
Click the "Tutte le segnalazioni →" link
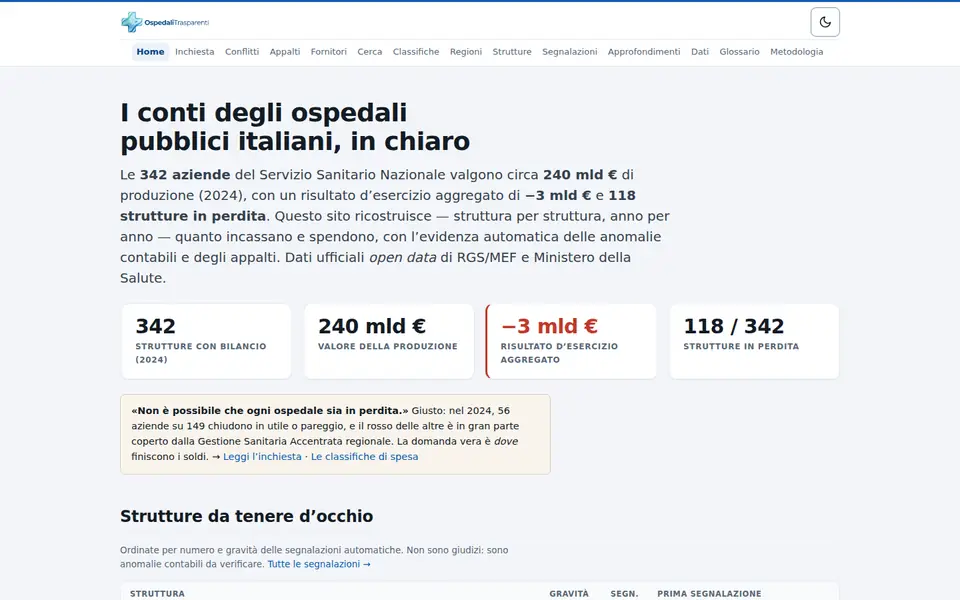319,564
